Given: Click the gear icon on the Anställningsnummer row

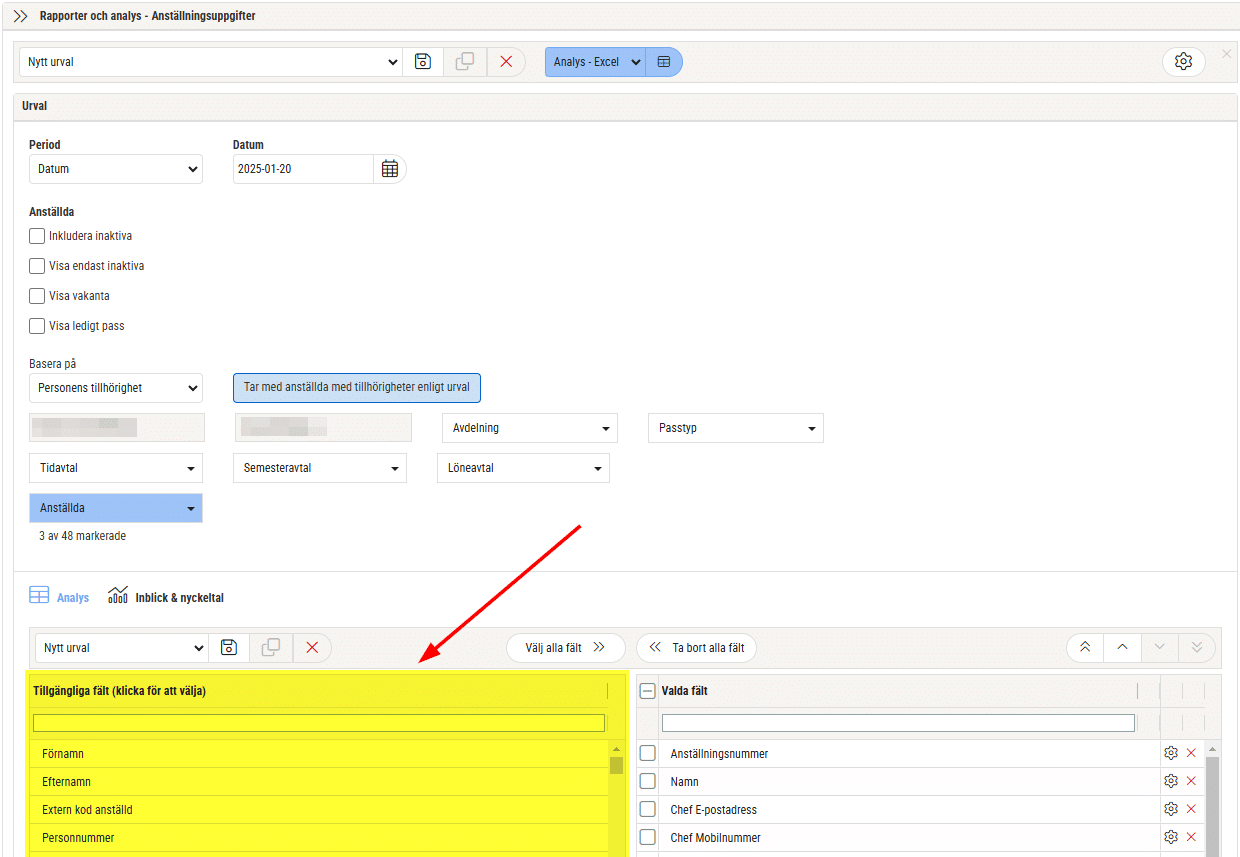Looking at the screenshot, I should tap(1171, 753).
